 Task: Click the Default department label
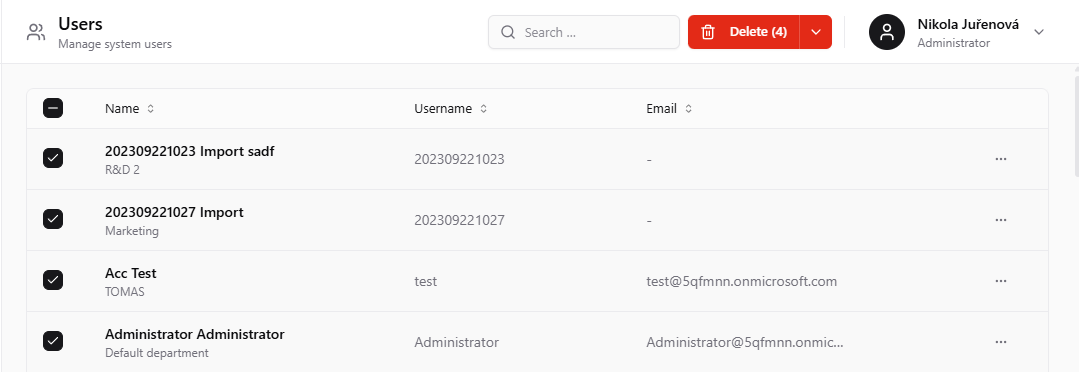click(157, 353)
